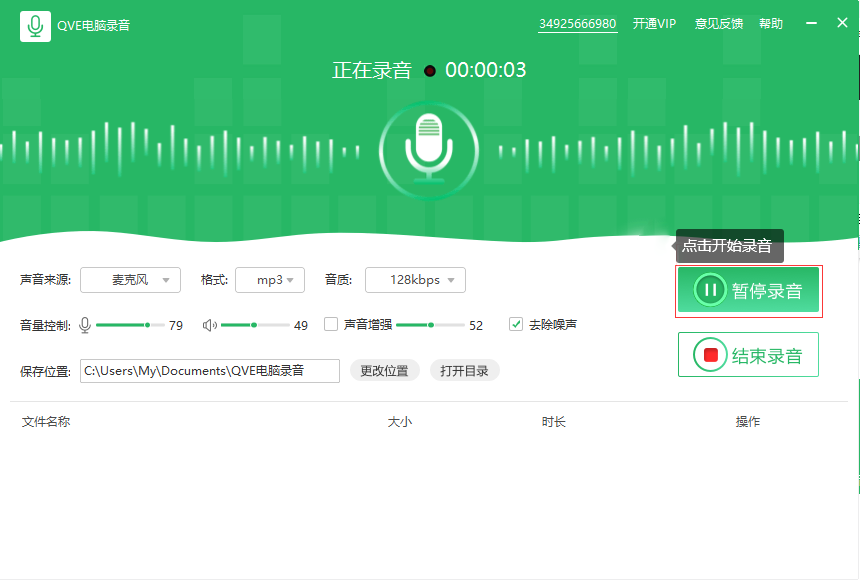The height and width of the screenshot is (580, 860).
Task: Click the red stop icon on 结束录音
Action: click(712, 353)
